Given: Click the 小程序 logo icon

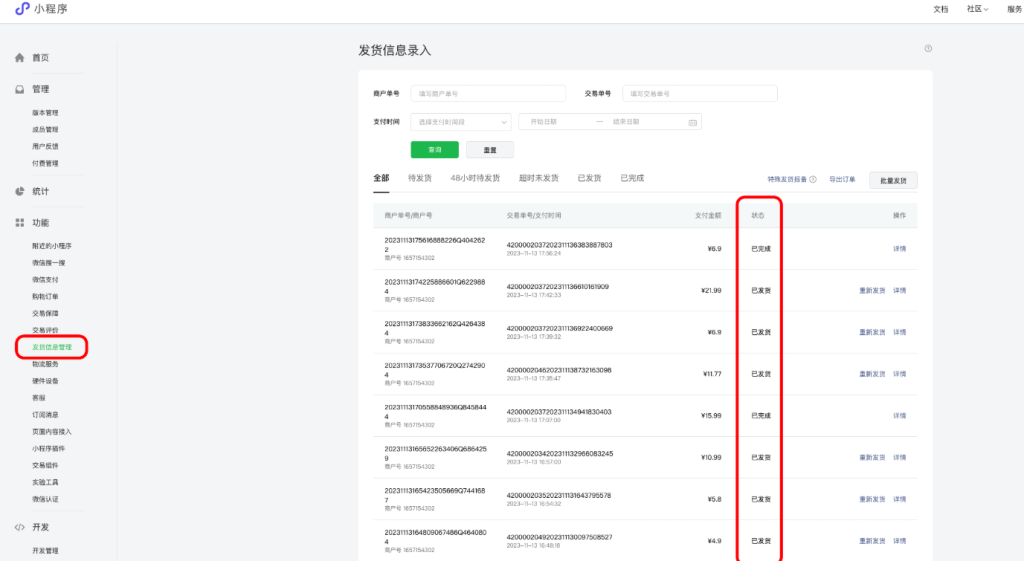Looking at the screenshot, I should 22,9.
